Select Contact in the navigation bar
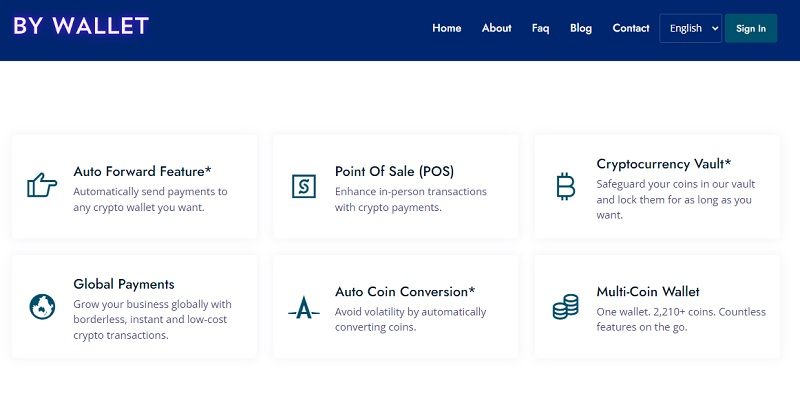This screenshot has width=800, height=400. point(631,28)
